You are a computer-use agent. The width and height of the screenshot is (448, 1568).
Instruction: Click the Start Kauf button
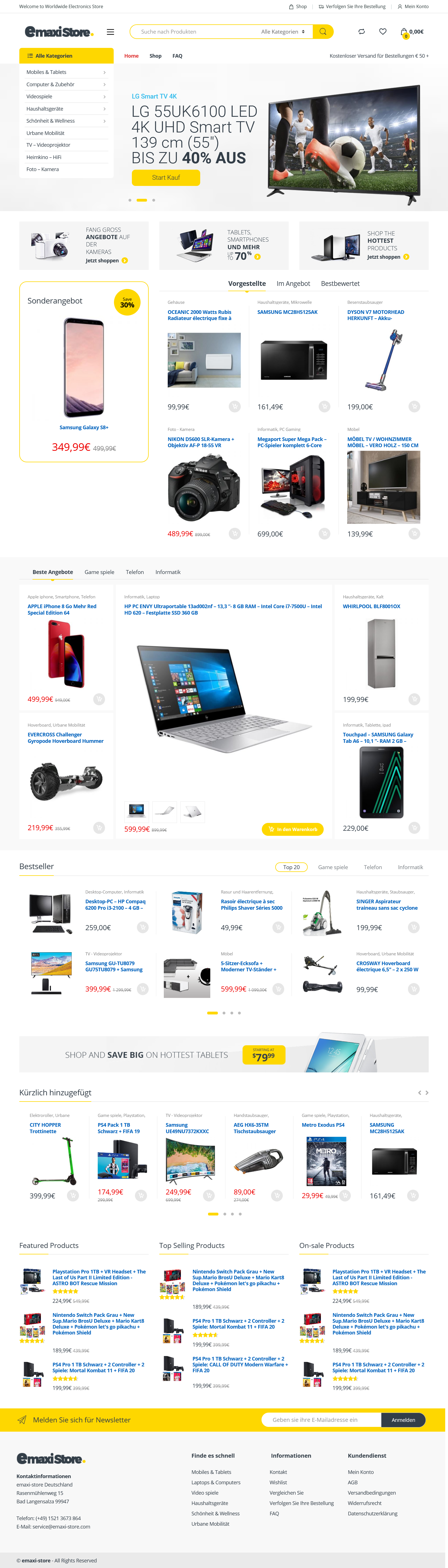coord(166,178)
